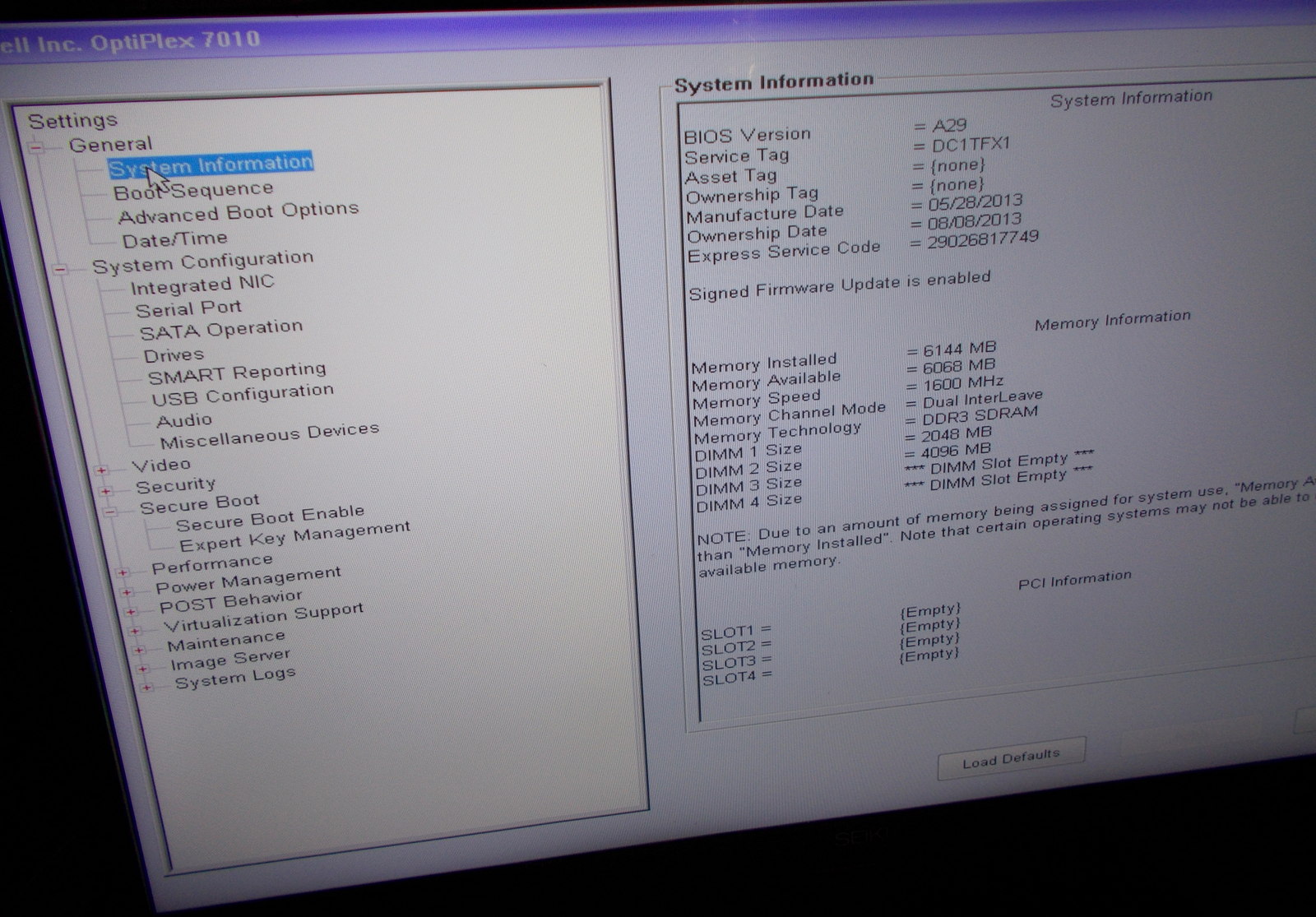Select Secure Boot Enable option
The height and width of the screenshot is (917, 1316).
point(270,518)
